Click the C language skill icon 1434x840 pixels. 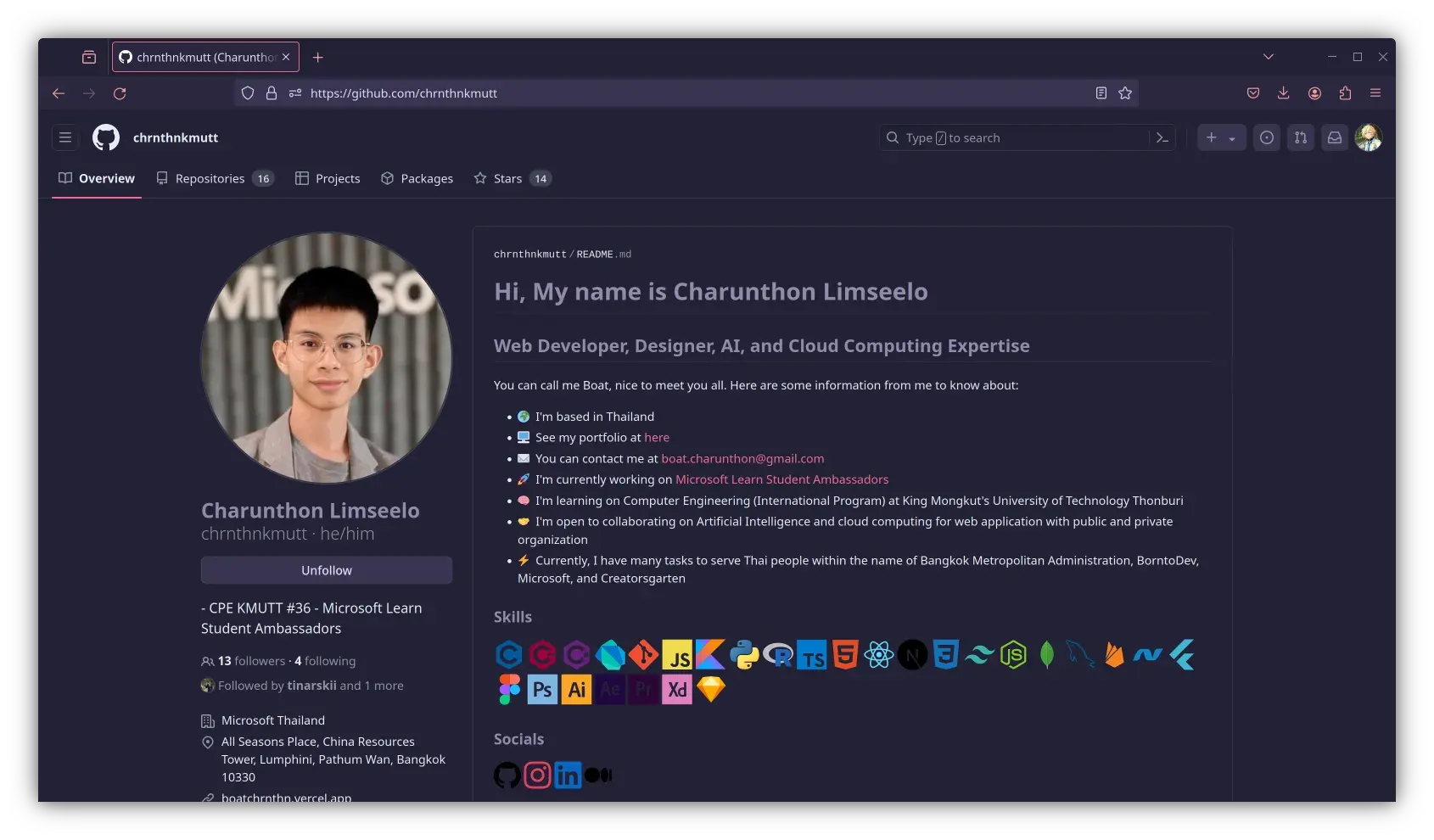pyautogui.click(x=509, y=655)
